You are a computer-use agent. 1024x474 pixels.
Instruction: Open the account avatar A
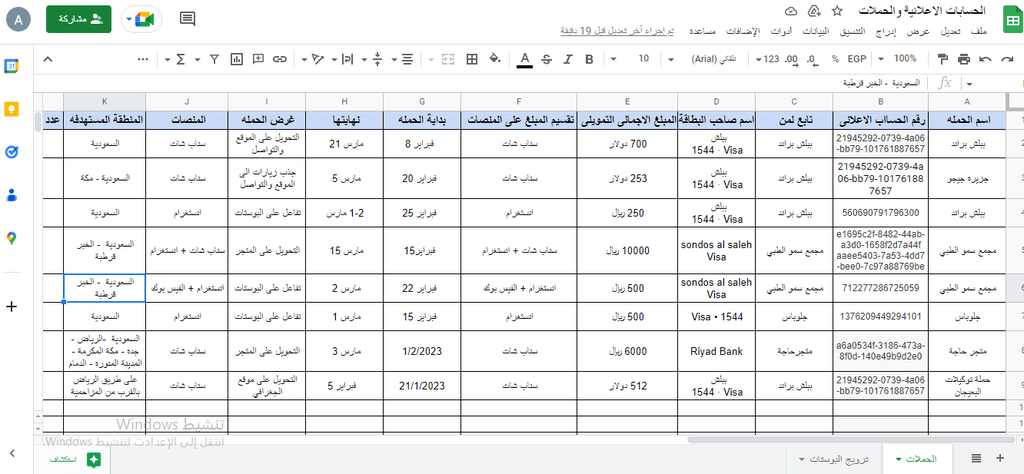[x=18, y=19]
